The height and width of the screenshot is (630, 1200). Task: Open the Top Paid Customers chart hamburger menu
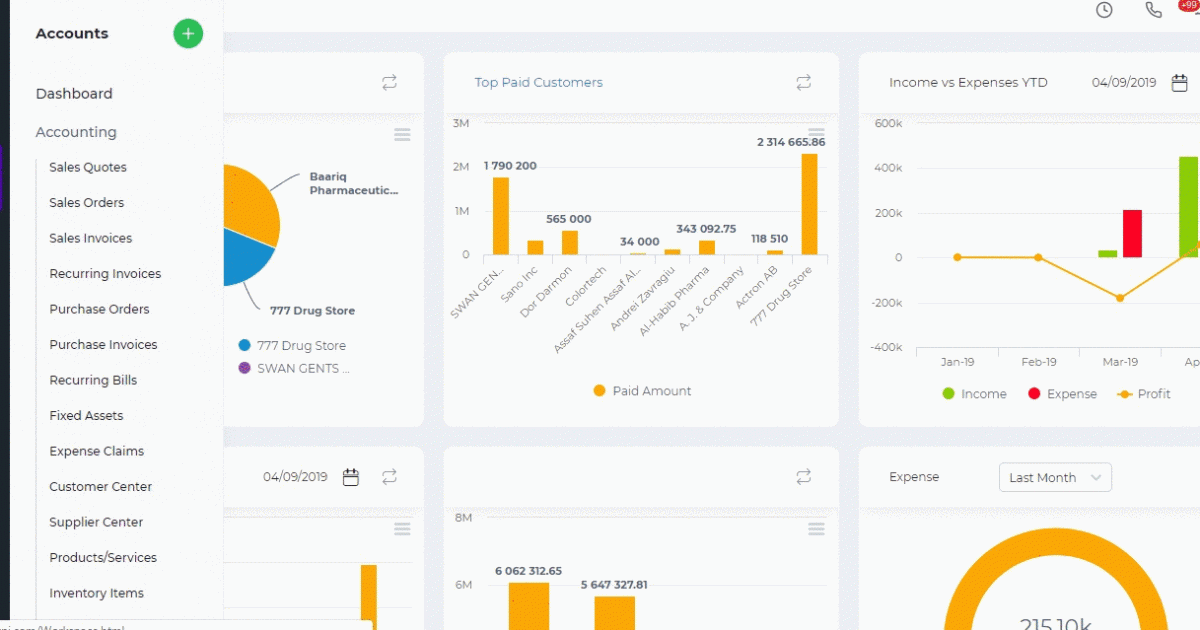817,134
